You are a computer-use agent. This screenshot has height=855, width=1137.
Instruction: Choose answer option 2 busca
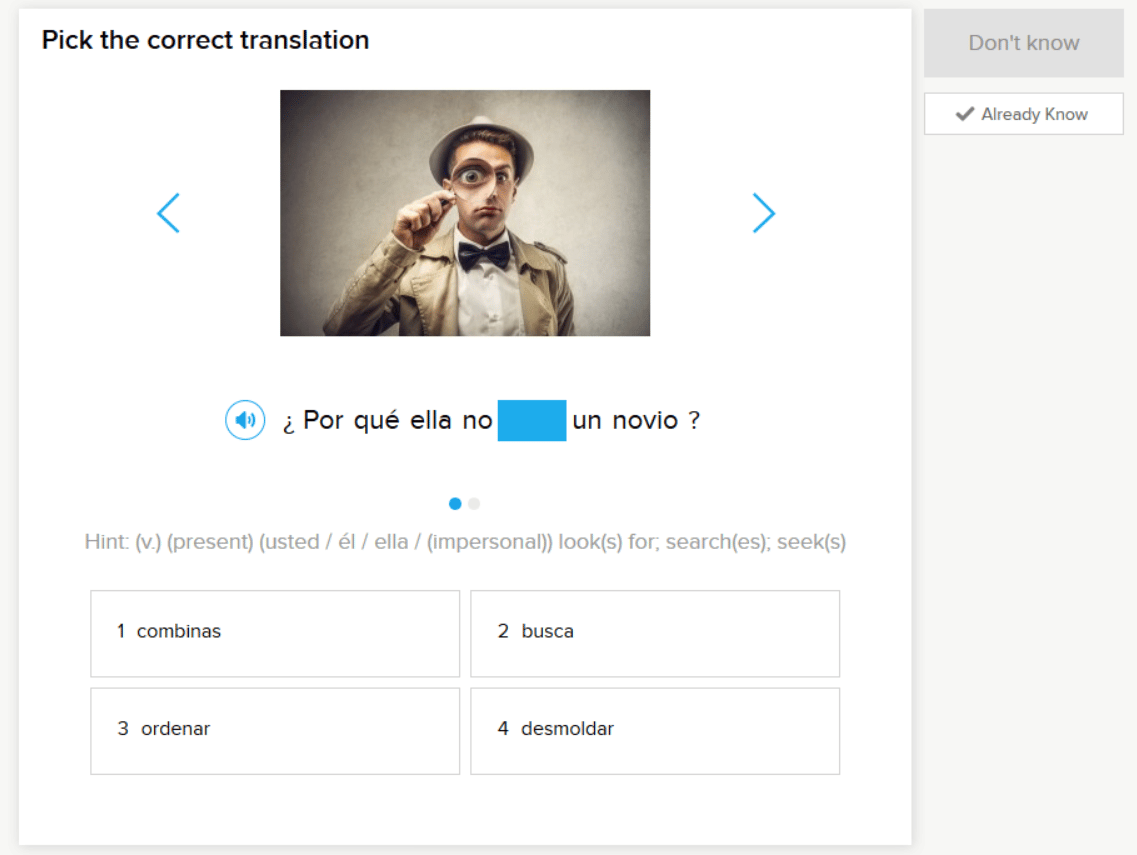click(x=655, y=633)
